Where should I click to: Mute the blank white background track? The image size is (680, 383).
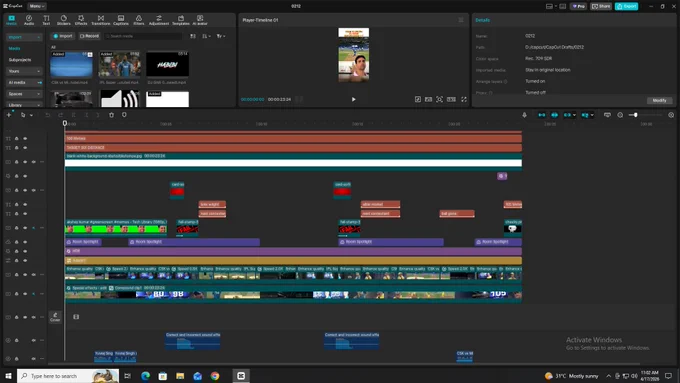(x=33, y=162)
